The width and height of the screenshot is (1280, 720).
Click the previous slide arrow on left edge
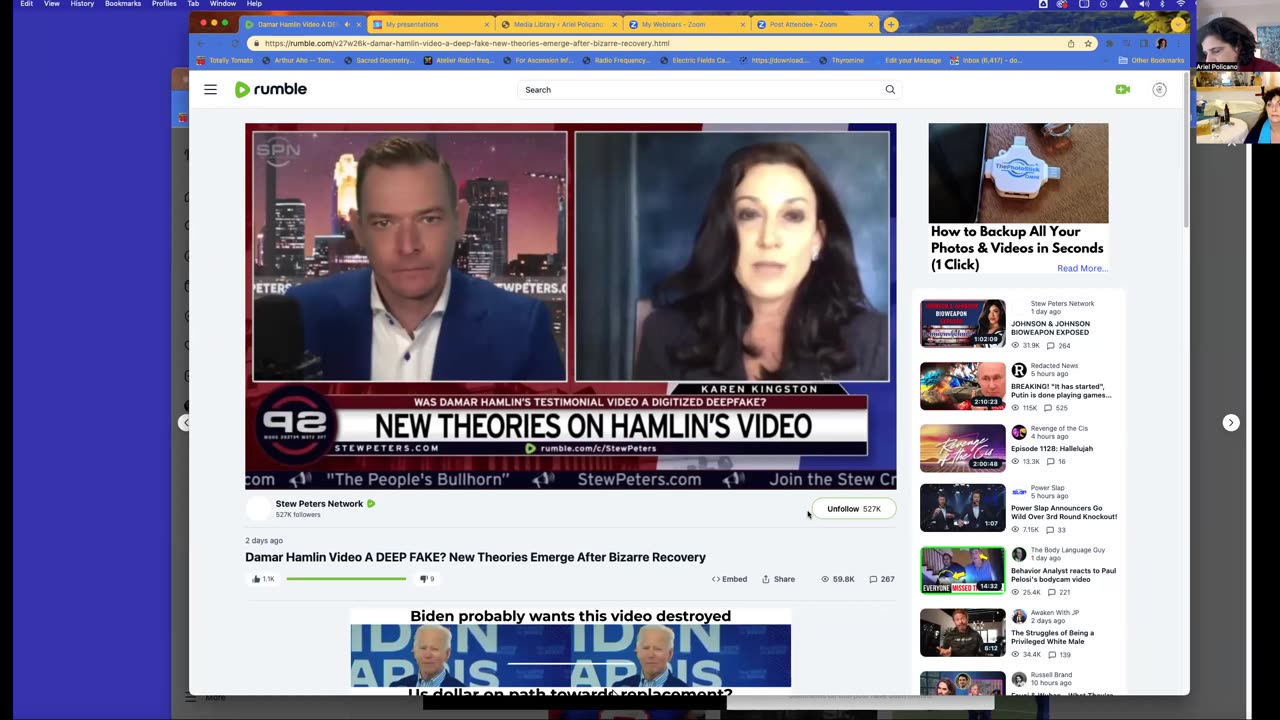(x=184, y=423)
